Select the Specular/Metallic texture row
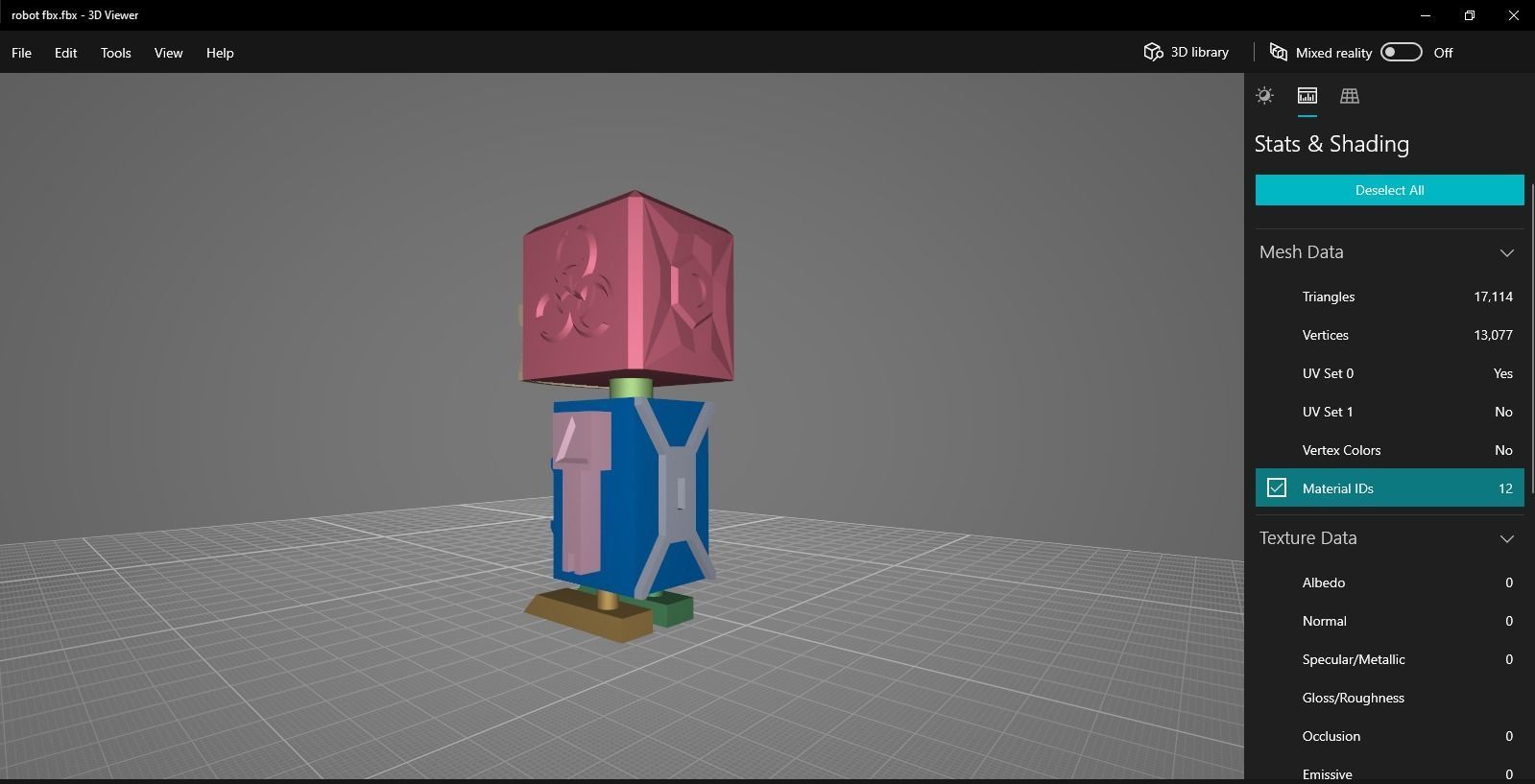Viewport: 1535px width, 784px height. click(1389, 659)
